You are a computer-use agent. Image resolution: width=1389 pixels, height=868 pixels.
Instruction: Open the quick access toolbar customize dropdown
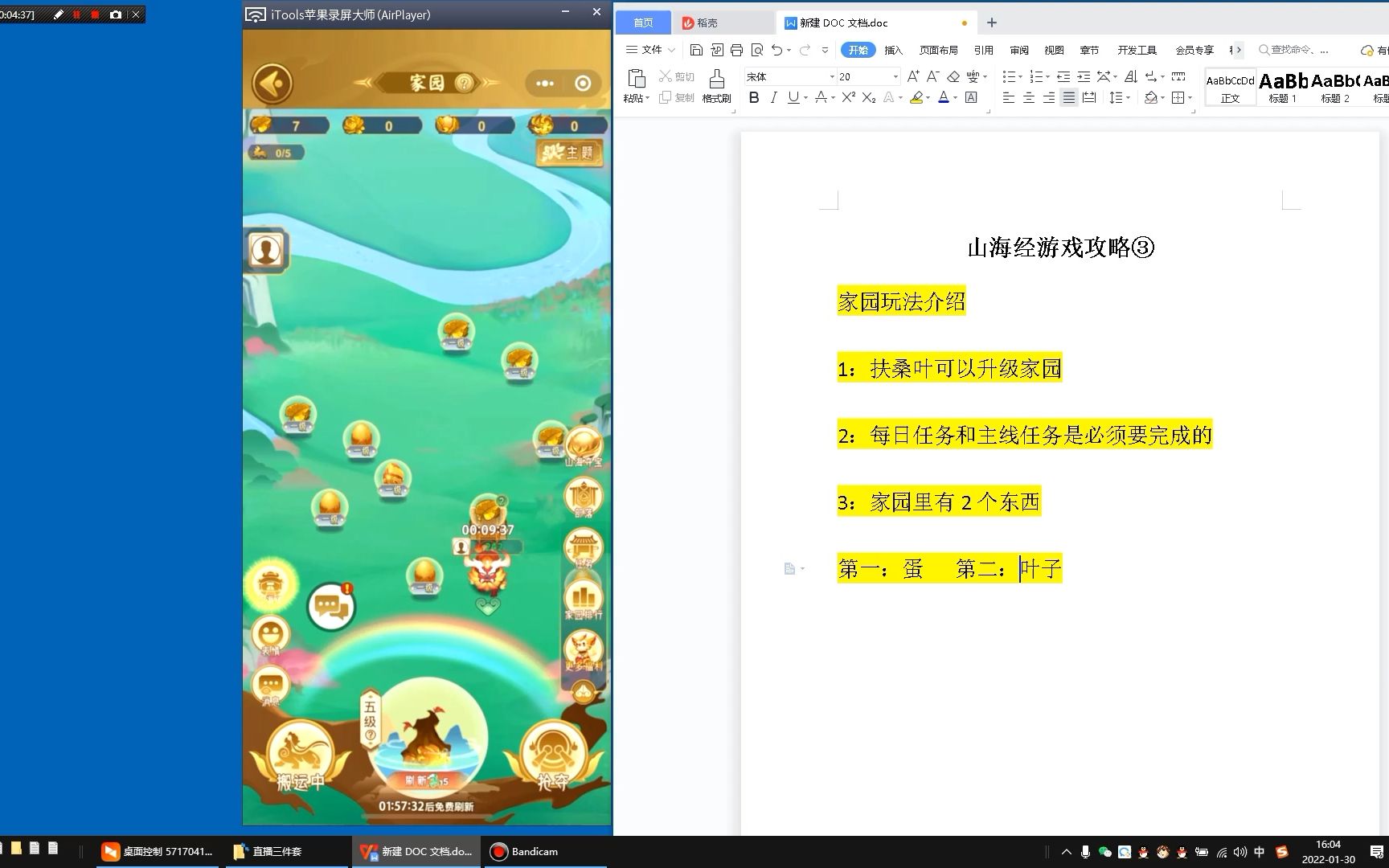click(825, 50)
